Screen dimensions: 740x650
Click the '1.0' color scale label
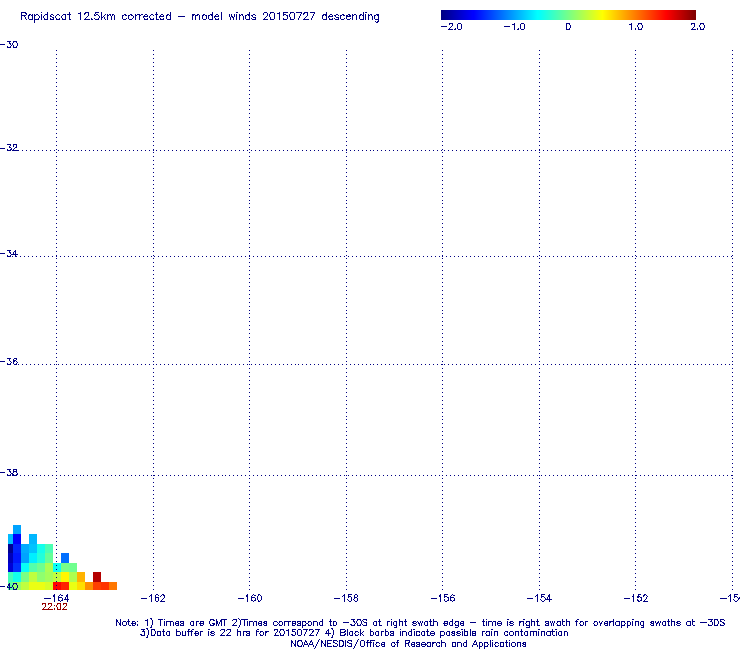pyautogui.click(x=636, y=27)
